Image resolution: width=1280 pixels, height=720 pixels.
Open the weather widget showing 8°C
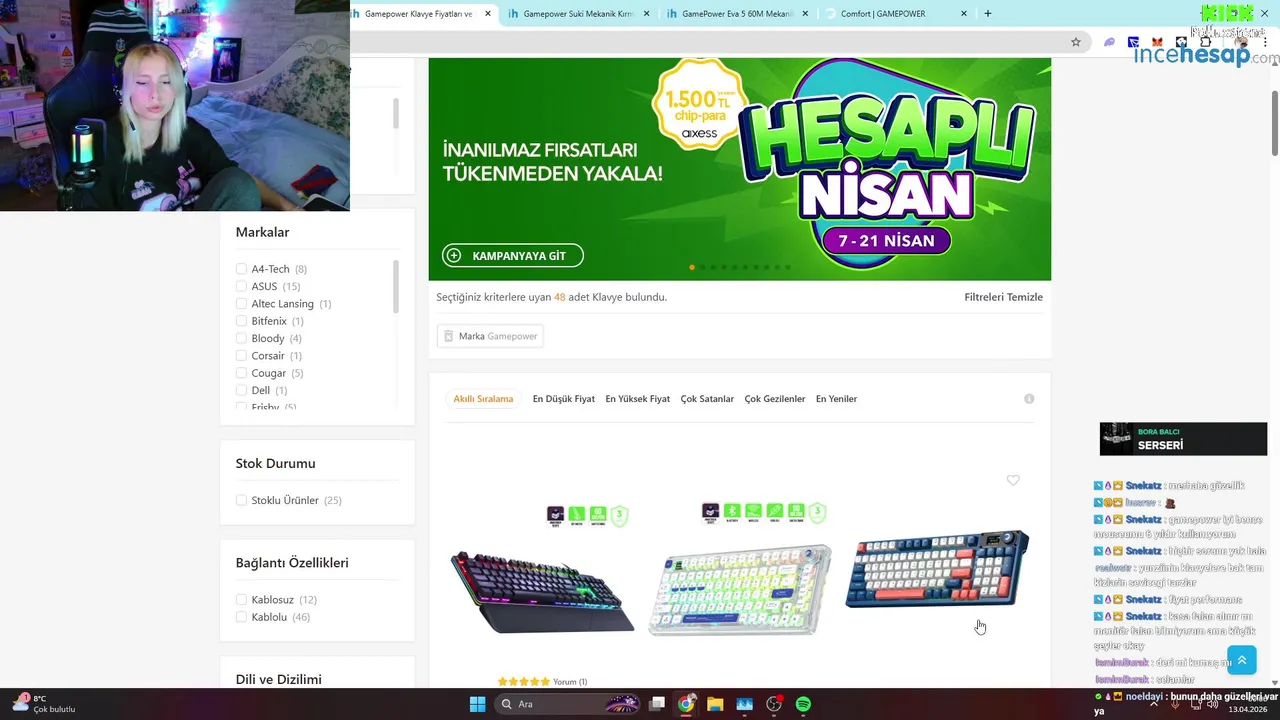coord(45,704)
